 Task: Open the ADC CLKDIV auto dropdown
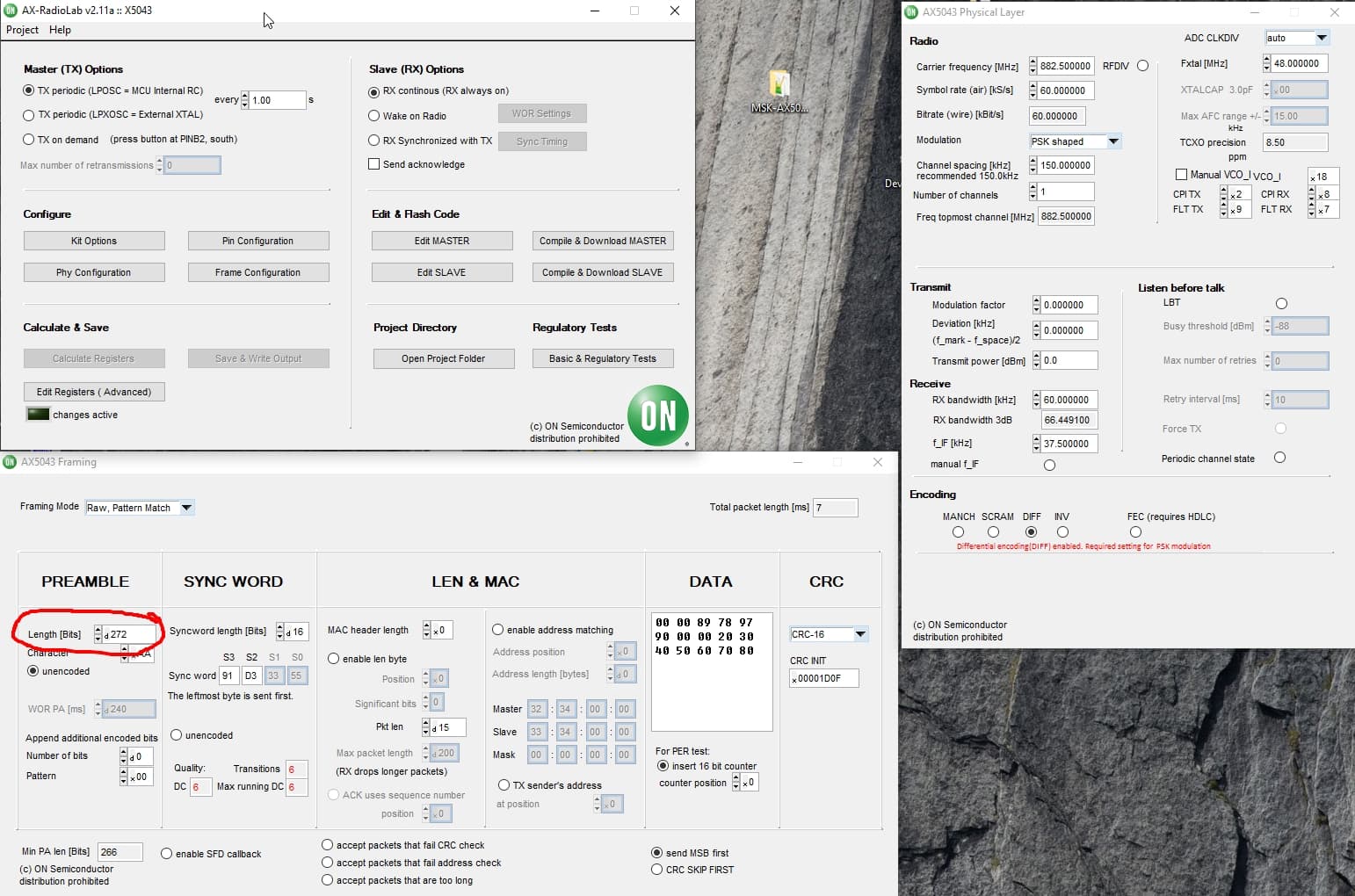coord(1321,38)
